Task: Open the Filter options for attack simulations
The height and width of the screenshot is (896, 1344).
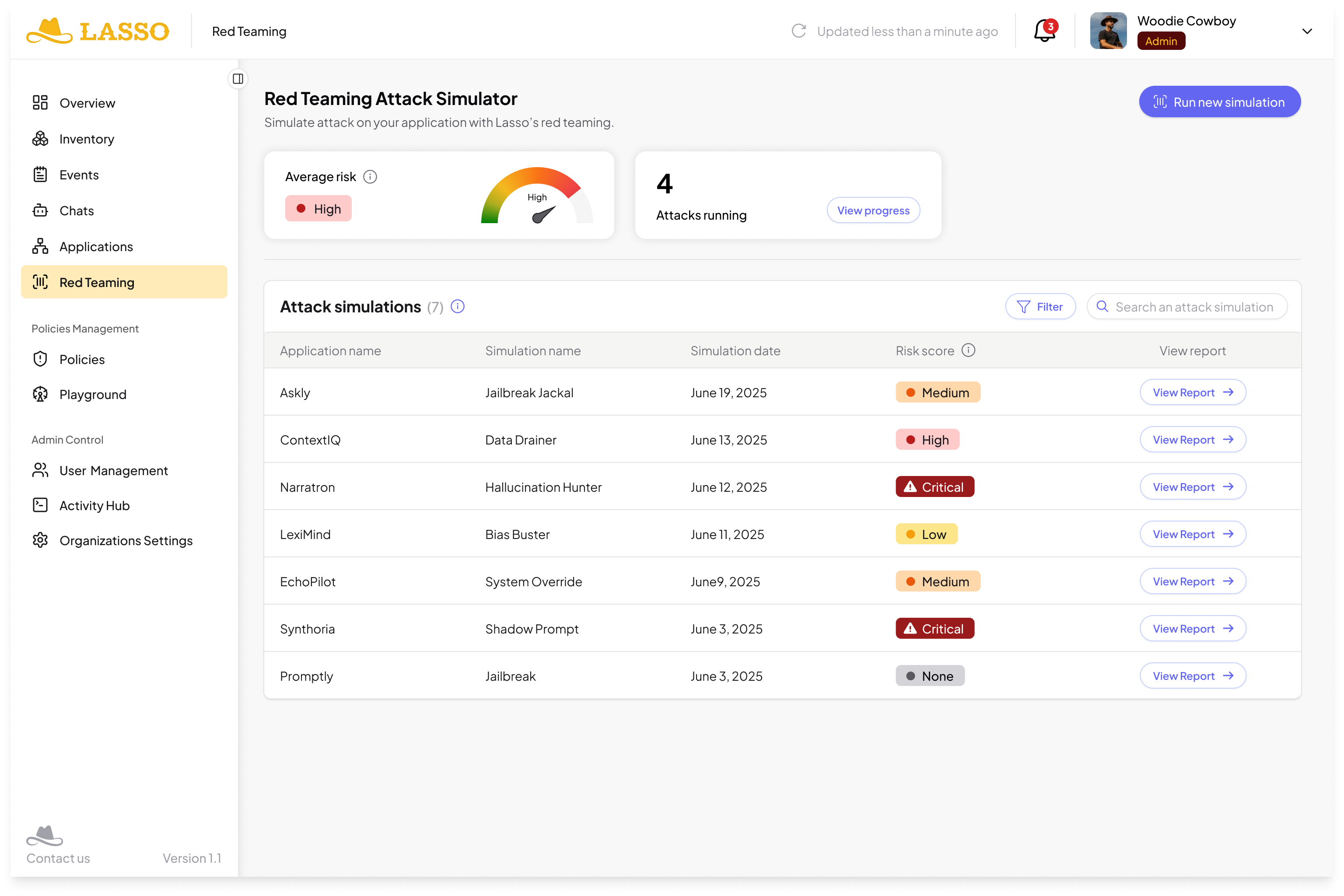Action: (1040, 307)
